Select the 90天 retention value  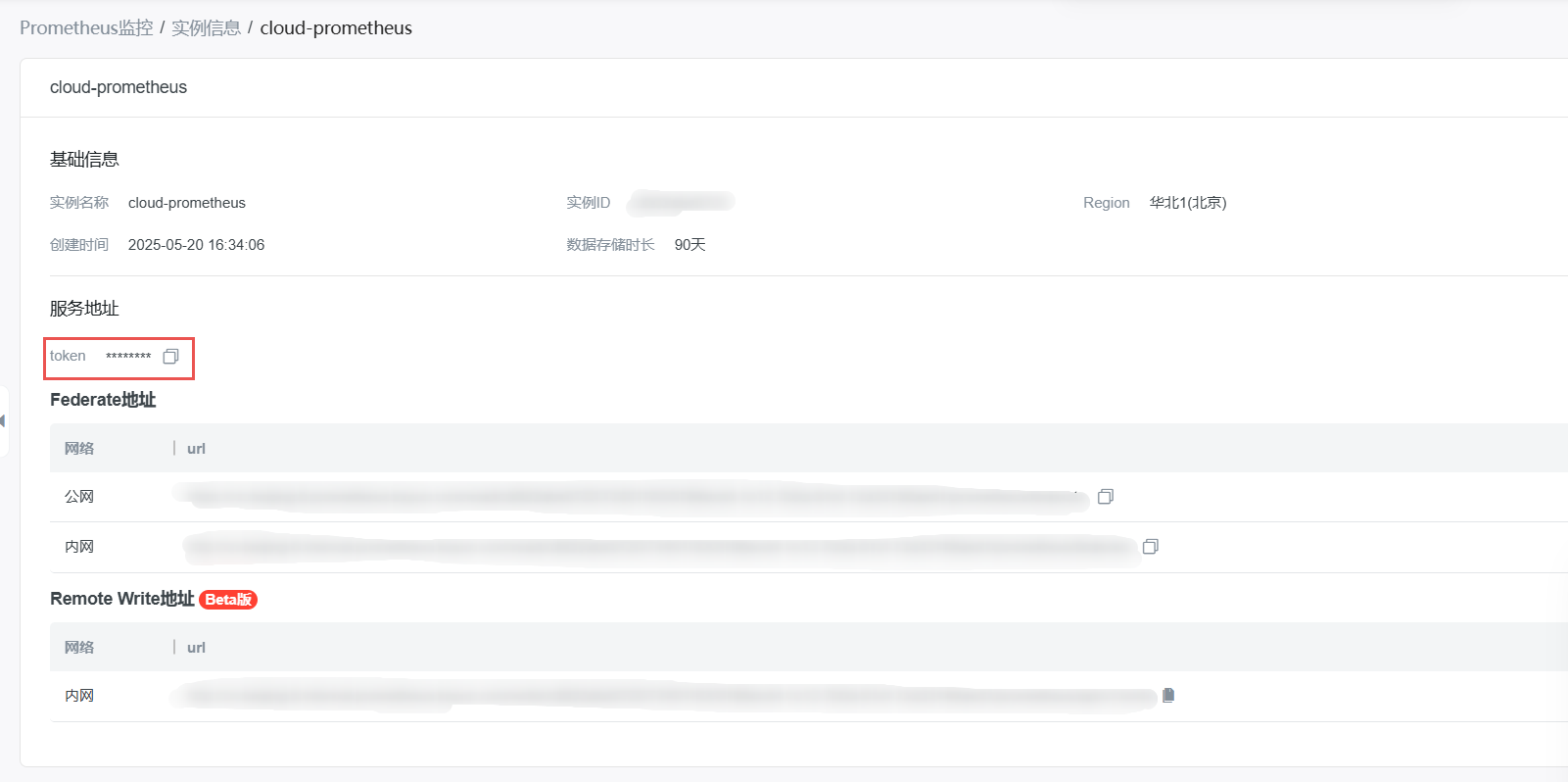[x=690, y=245]
